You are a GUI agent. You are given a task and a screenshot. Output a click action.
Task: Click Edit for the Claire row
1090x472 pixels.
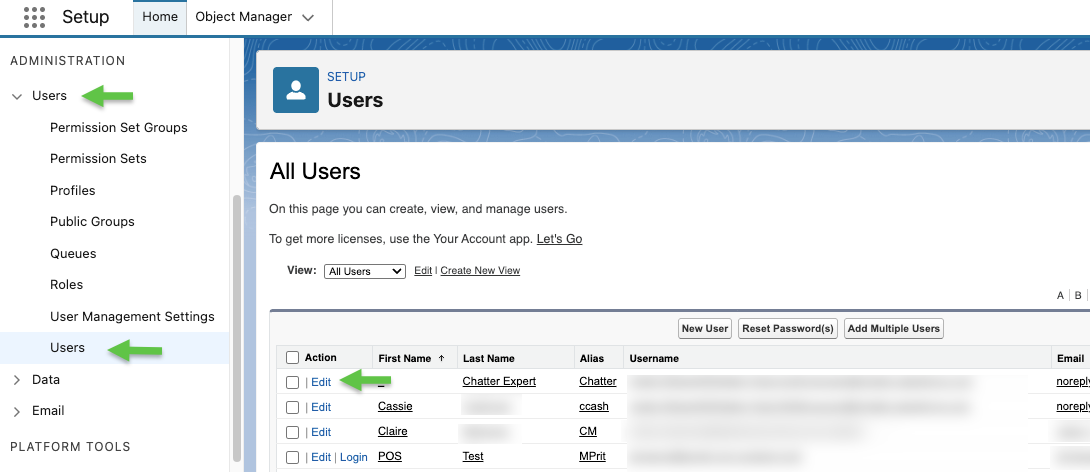point(321,432)
